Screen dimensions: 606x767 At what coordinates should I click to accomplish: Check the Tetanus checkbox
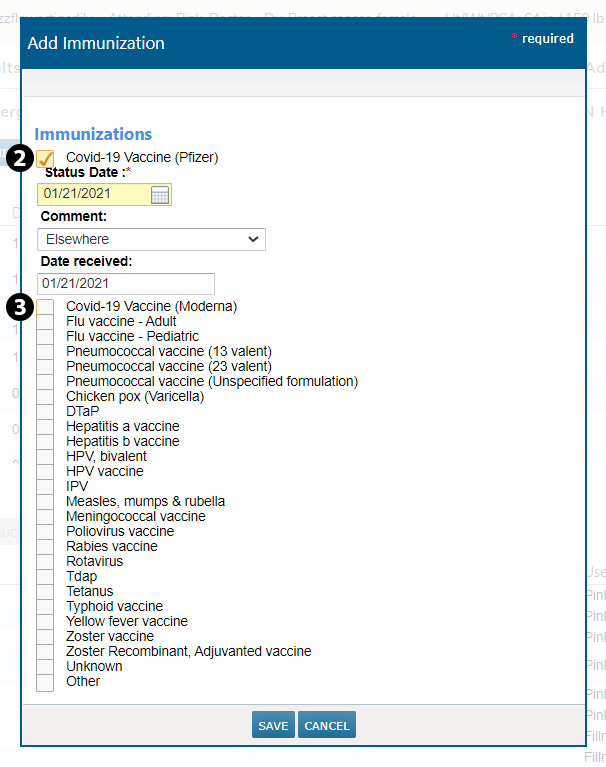click(45, 592)
